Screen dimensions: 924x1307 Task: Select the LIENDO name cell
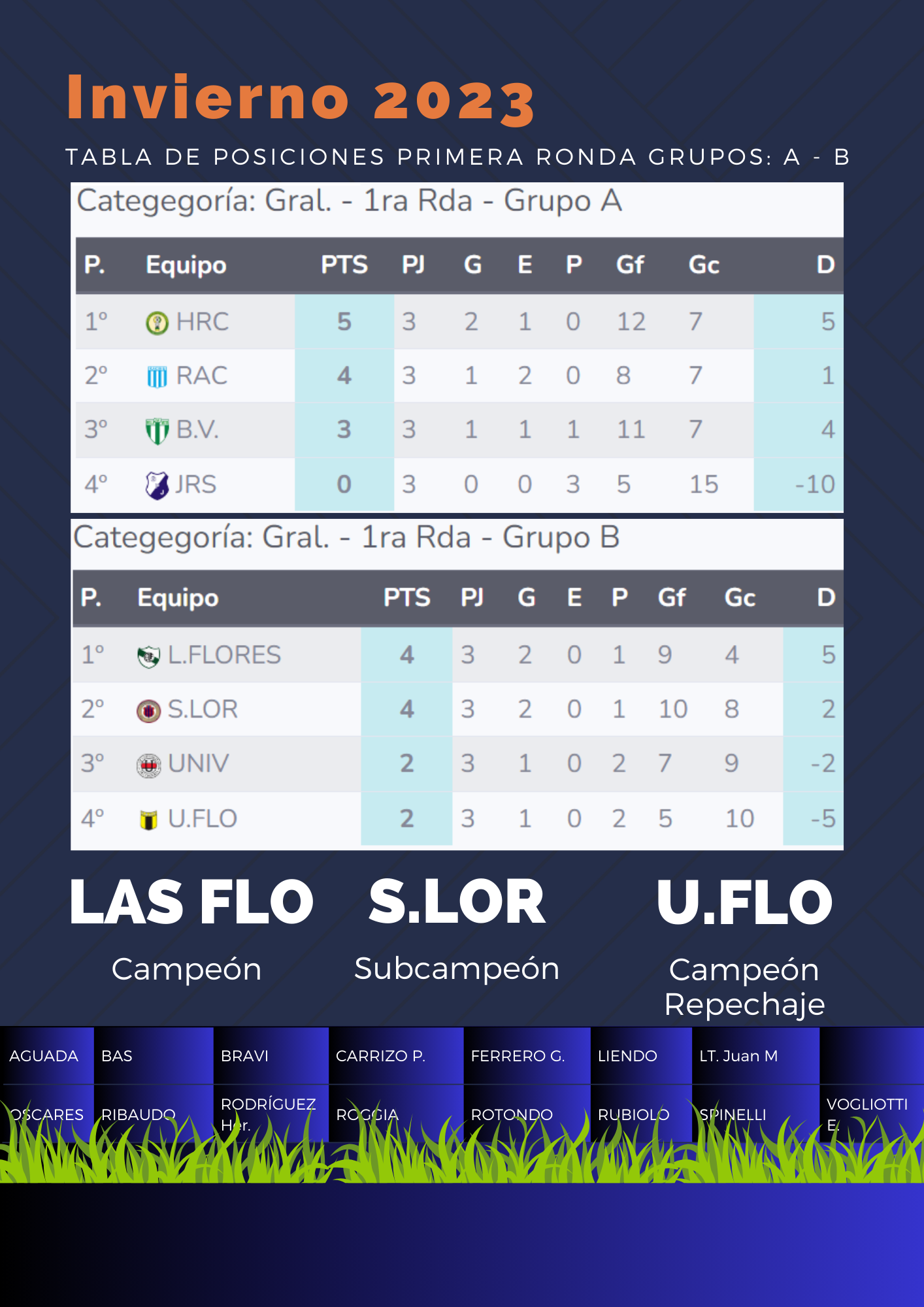click(x=627, y=1056)
